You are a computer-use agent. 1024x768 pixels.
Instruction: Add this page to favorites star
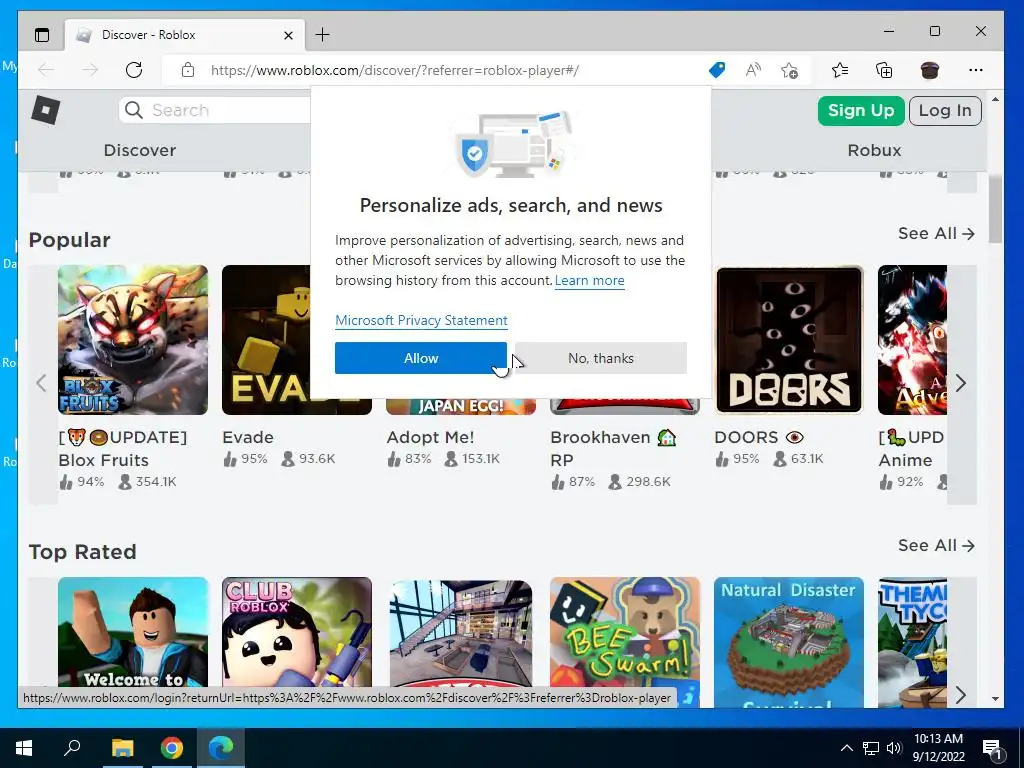tap(790, 70)
